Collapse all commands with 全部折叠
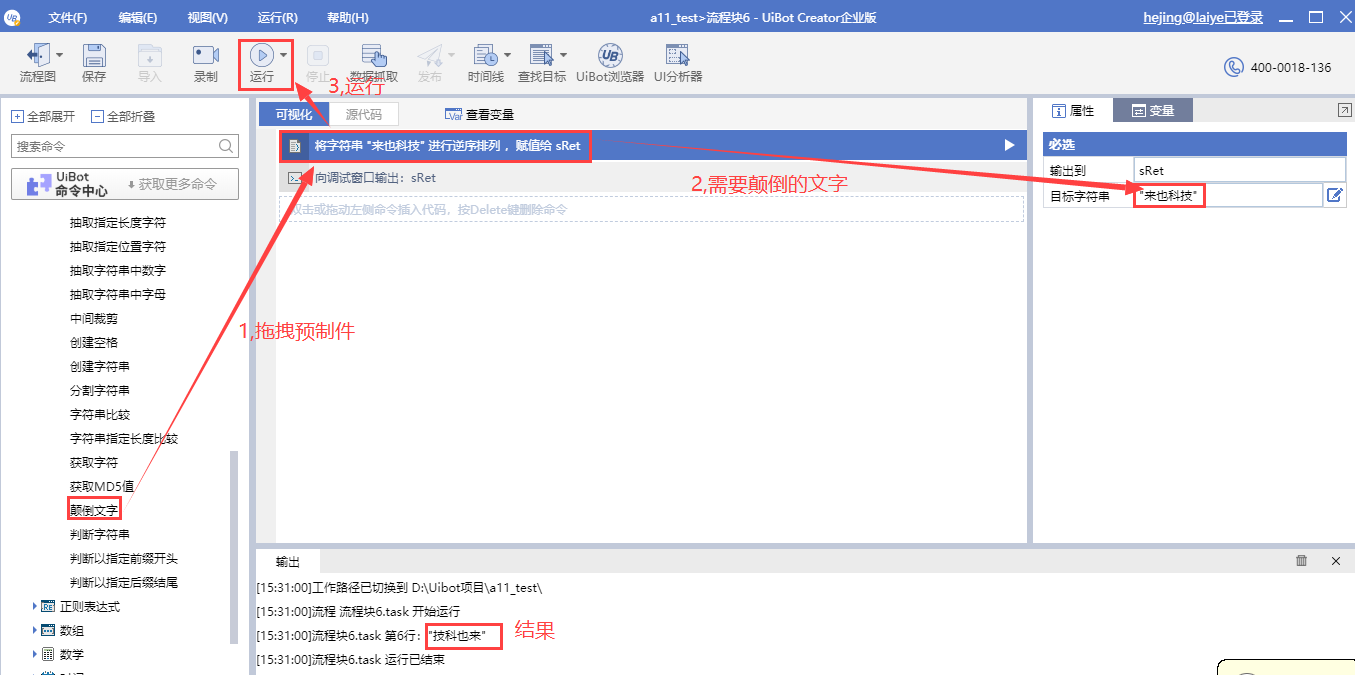The image size is (1355, 675). click(x=122, y=116)
